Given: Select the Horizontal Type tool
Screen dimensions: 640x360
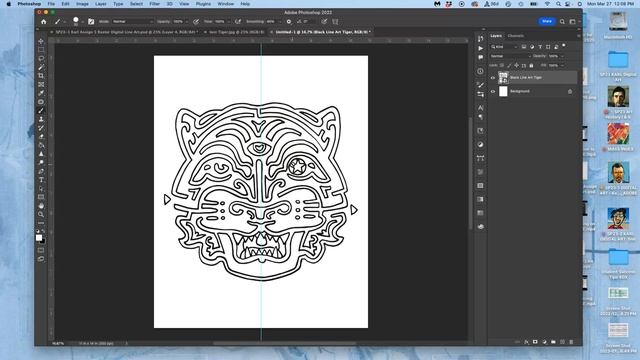Looking at the screenshot, I should (41, 180).
